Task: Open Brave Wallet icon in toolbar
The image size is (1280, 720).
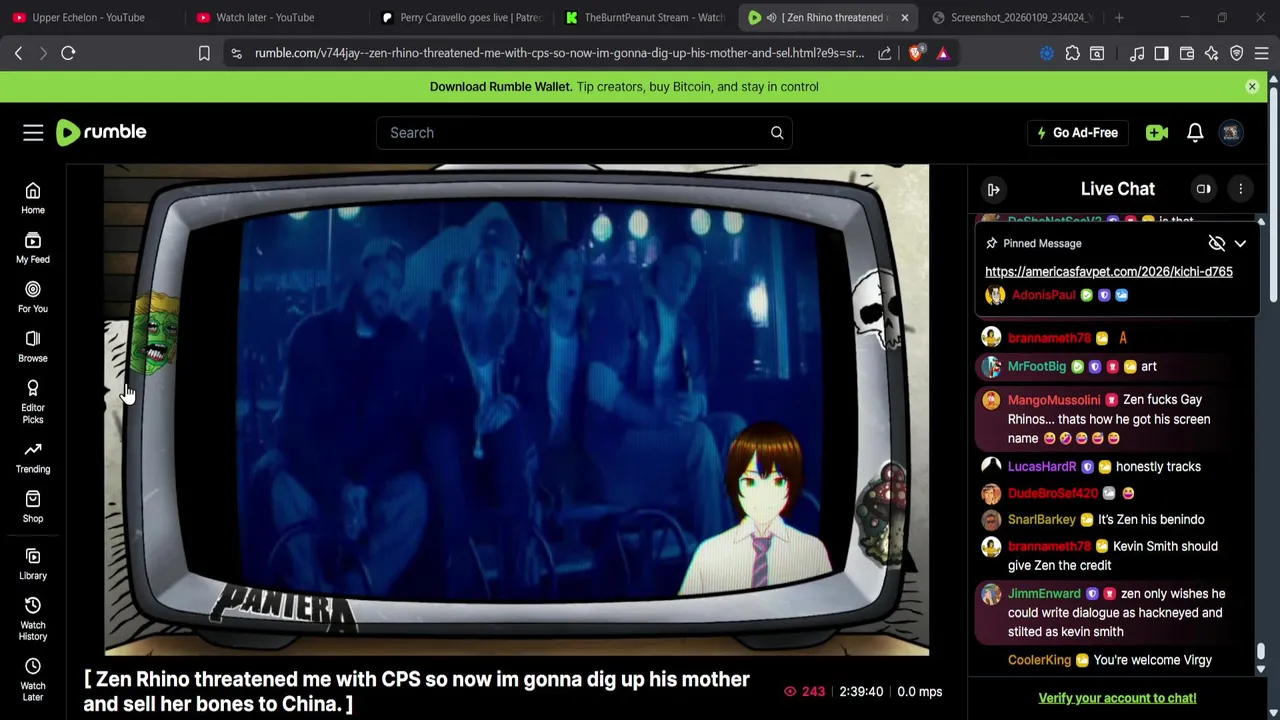Action: [x=1187, y=53]
